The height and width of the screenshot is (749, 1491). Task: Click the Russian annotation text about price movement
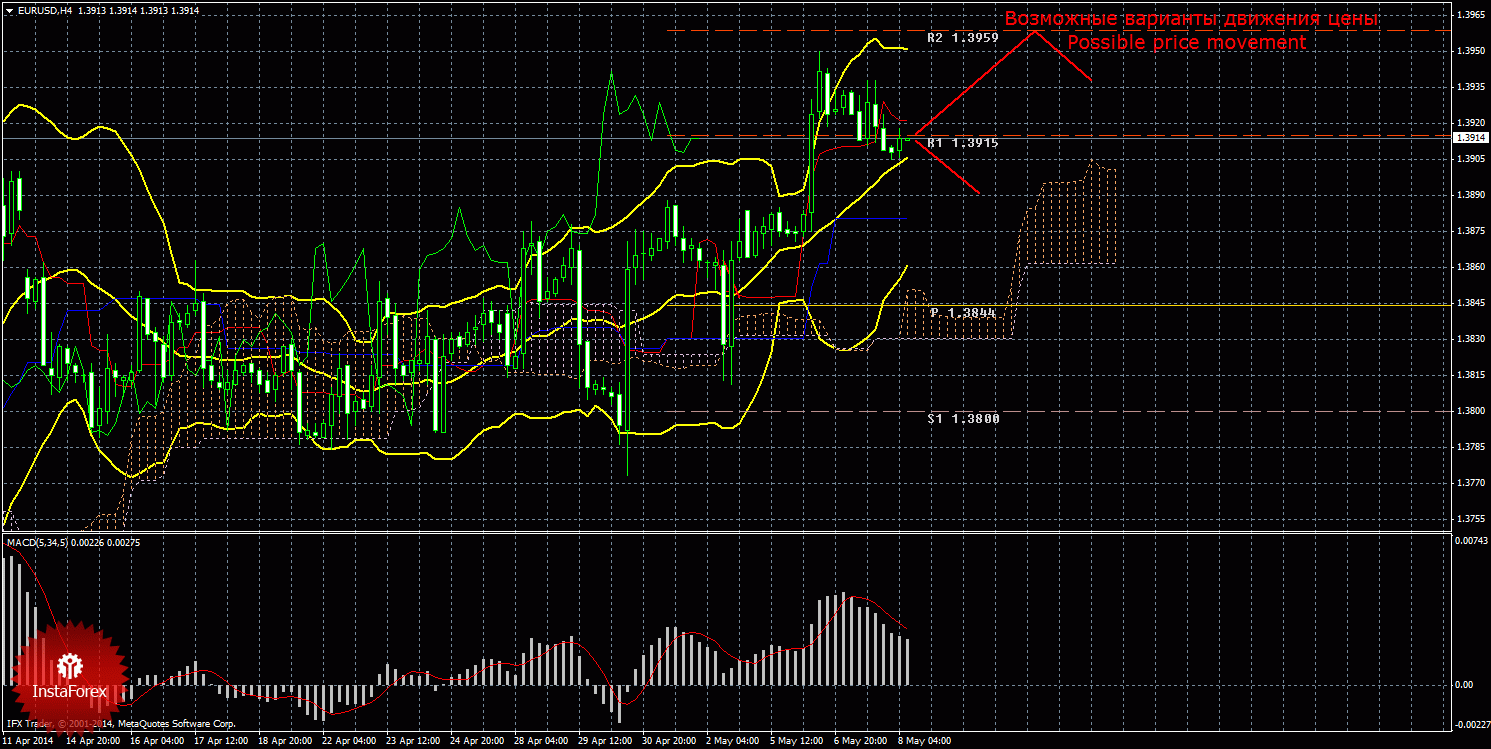tap(1191, 19)
